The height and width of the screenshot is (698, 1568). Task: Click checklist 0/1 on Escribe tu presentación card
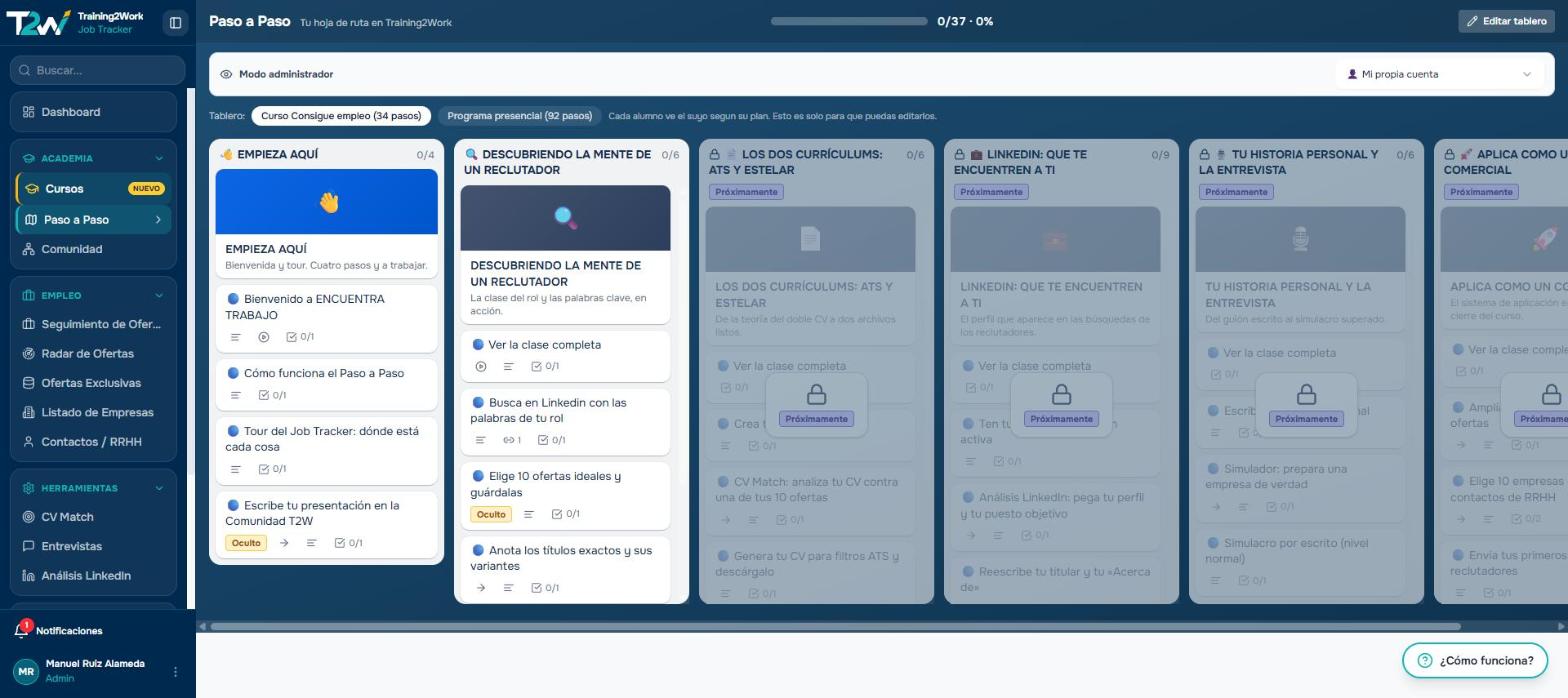348,543
